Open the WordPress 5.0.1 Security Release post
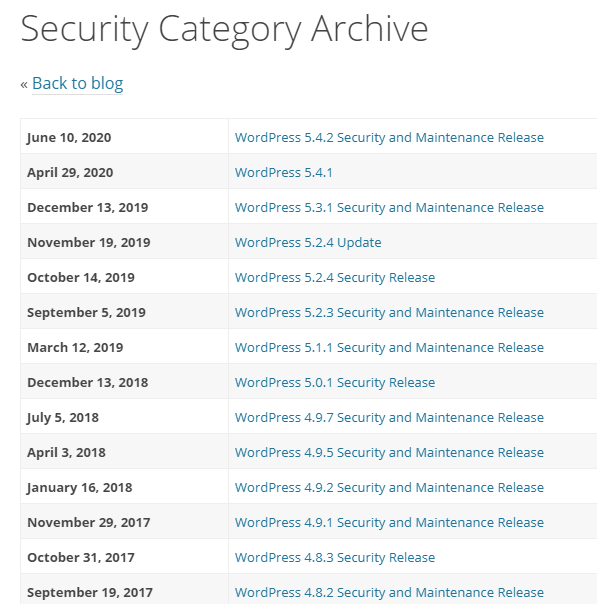The image size is (597, 604). pyautogui.click(x=335, y=383)
